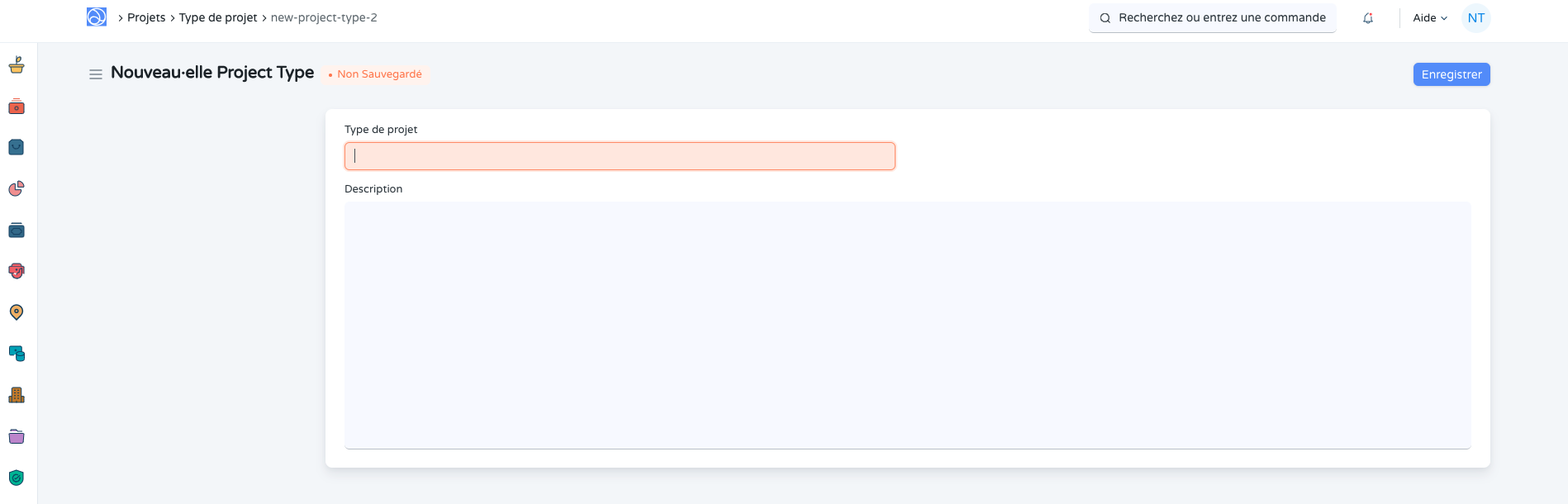Screen dimensions: 1568x504
Task: Open the notifications bell
Action: click(1367, 17)
